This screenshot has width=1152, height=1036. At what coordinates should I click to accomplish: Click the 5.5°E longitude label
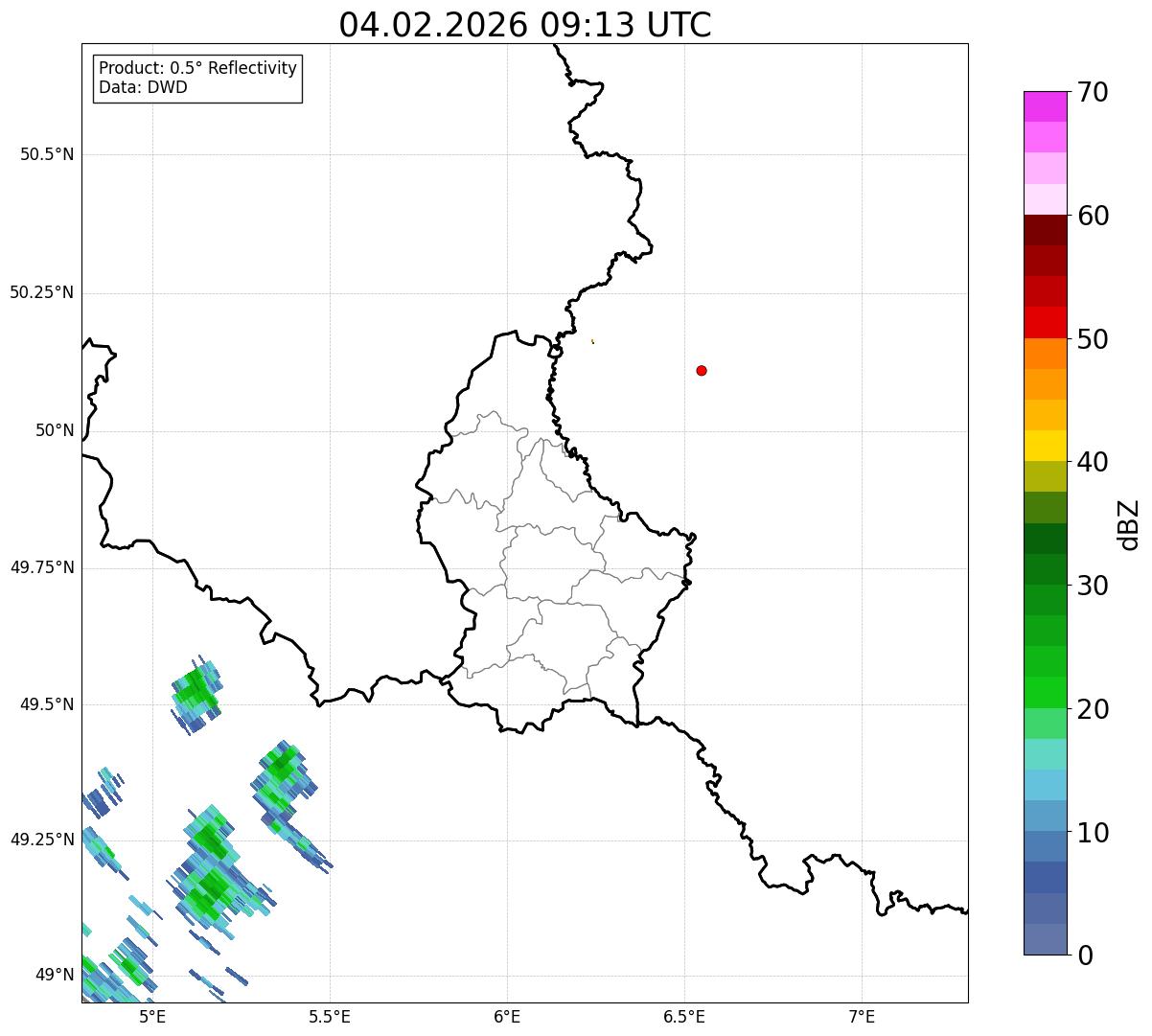(x=330, y=1017)
